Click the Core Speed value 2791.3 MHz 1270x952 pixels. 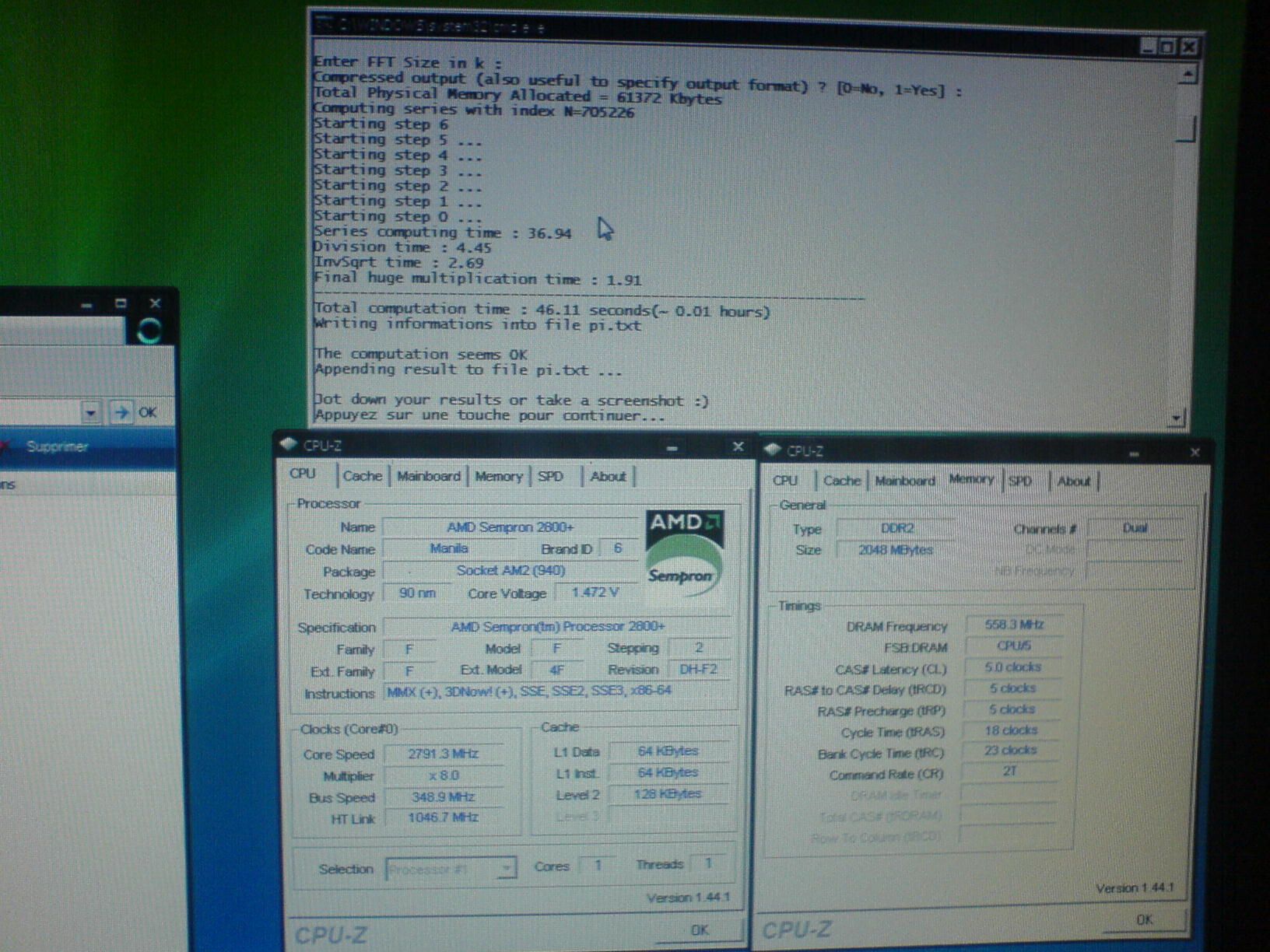pos(443,754)
